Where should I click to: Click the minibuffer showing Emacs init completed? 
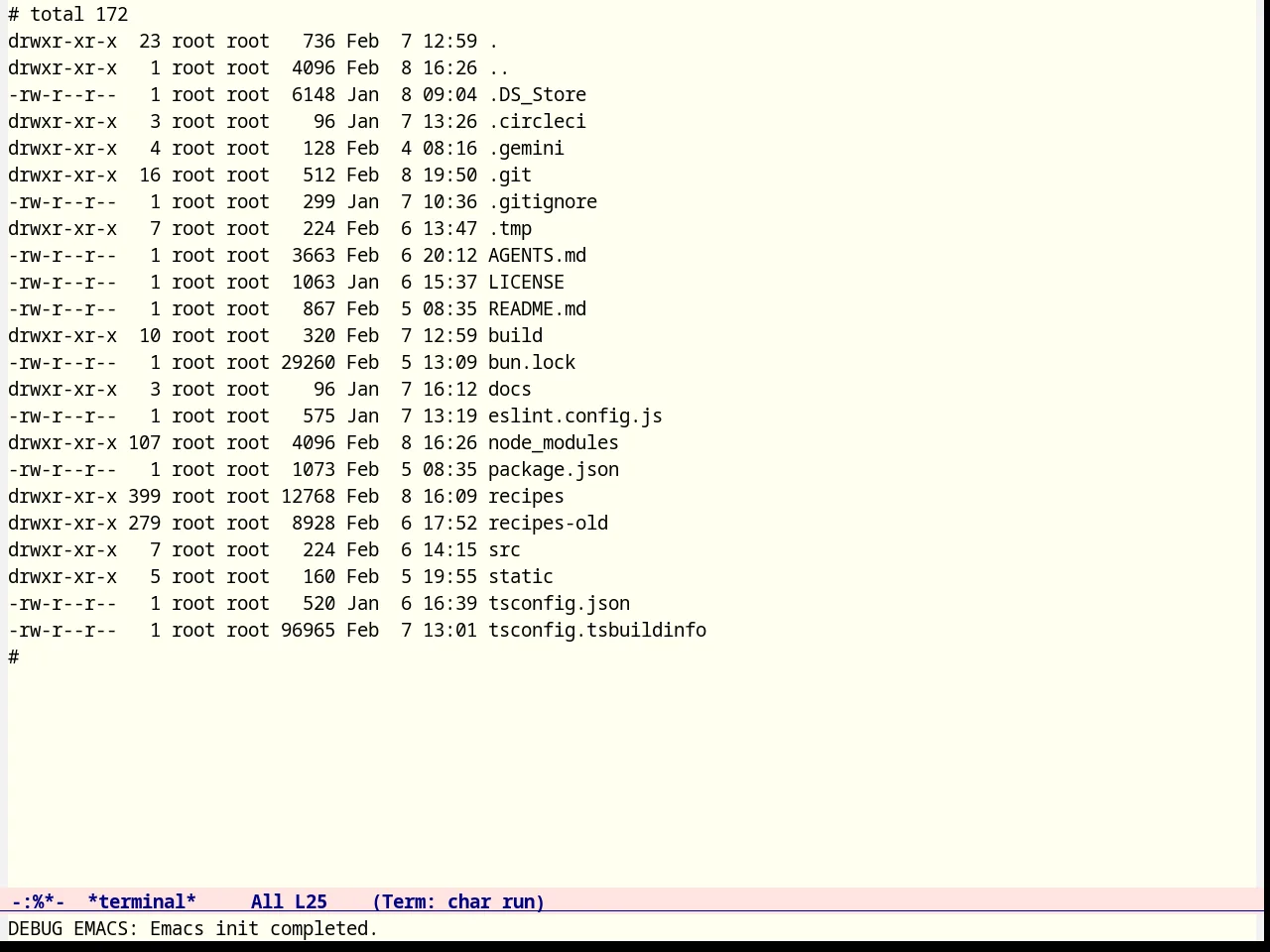click(193, 928)
